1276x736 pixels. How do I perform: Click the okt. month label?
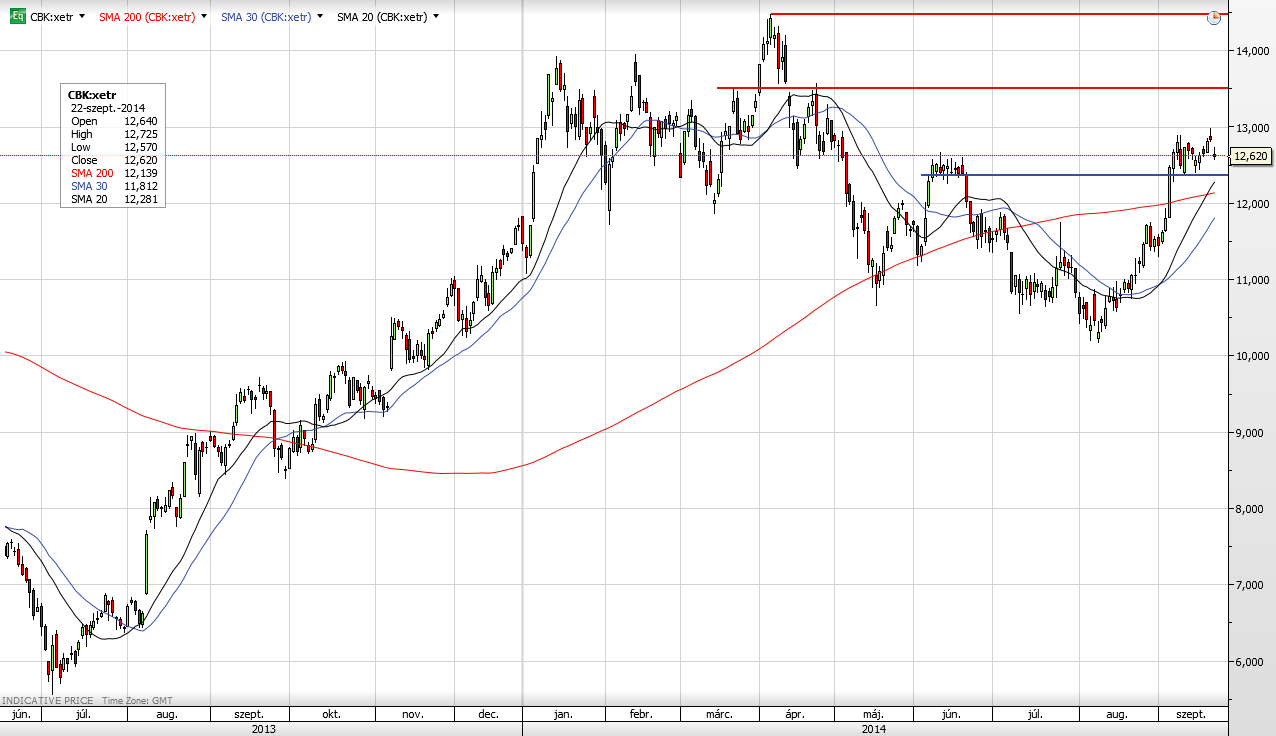331,715
